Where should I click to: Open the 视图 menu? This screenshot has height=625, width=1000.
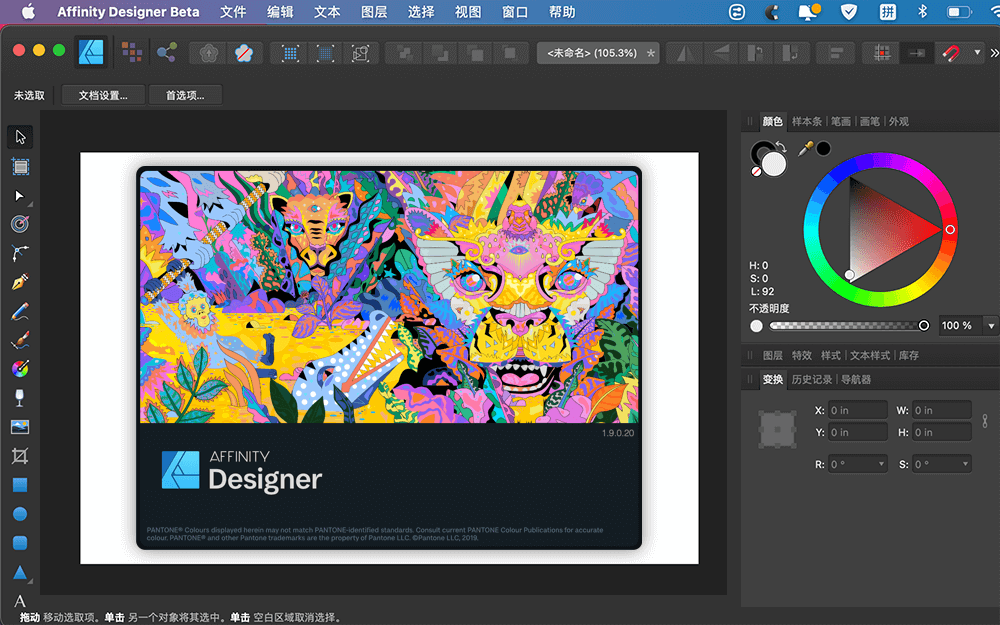coord(467,11)
